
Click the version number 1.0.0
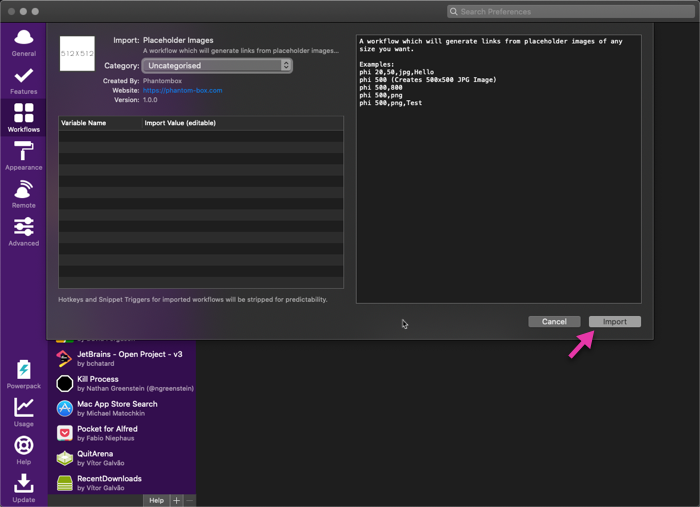pyautogui.click(x=150, y=100)
